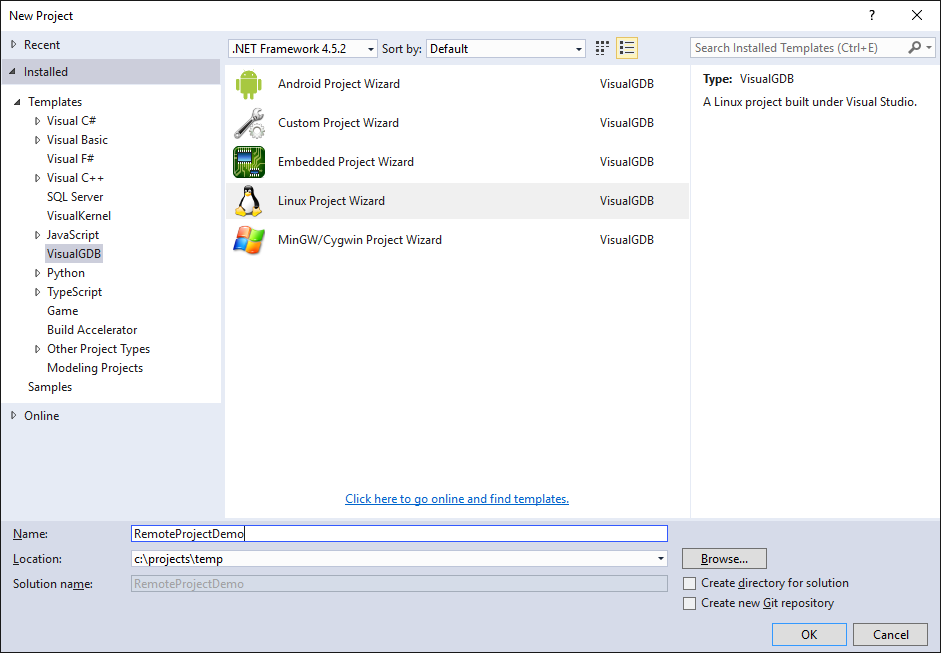Open the Sort by Default dropdown
The image size is (941, 653).
(x=506, y=49)
